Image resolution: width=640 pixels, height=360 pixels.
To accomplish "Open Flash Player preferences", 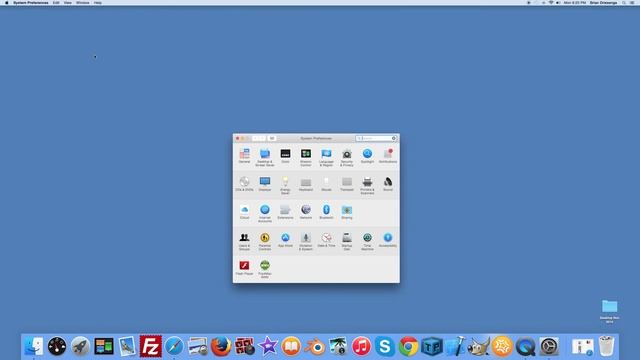I will (244, 268).
